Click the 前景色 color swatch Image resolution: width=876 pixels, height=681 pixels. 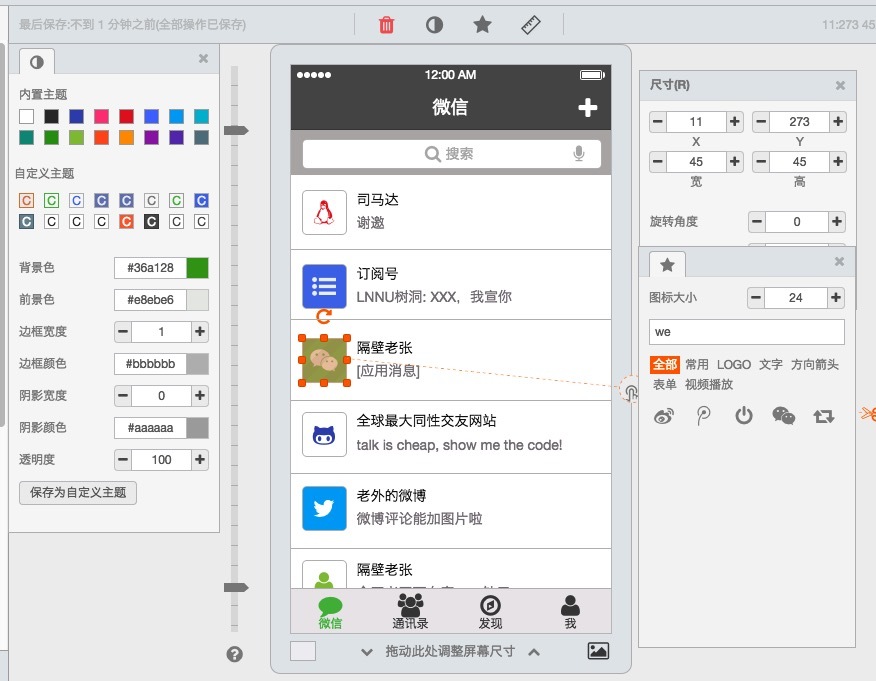(x=197, y=300)
